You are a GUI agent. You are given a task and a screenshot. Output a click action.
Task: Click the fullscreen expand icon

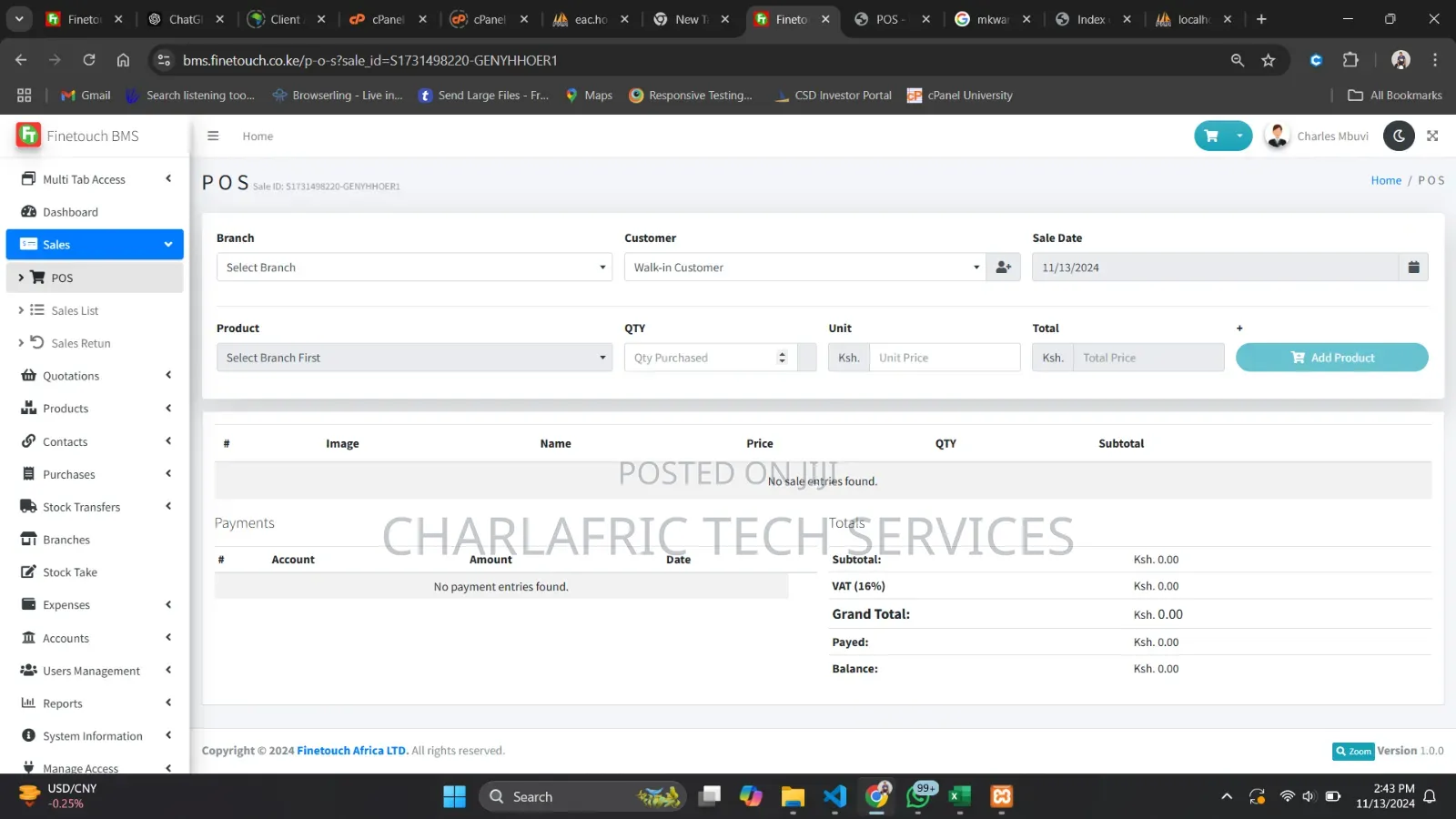pyautogui.click(x=1432, y=136)
